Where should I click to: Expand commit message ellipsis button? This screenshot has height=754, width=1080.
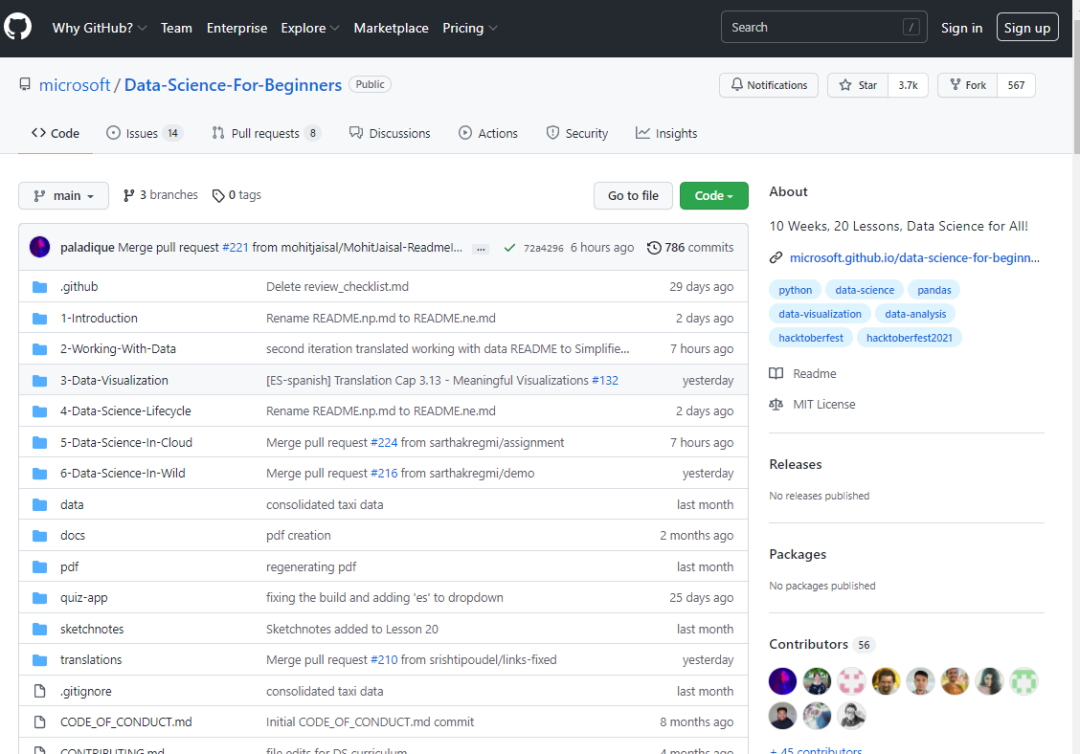click(481, 249)
